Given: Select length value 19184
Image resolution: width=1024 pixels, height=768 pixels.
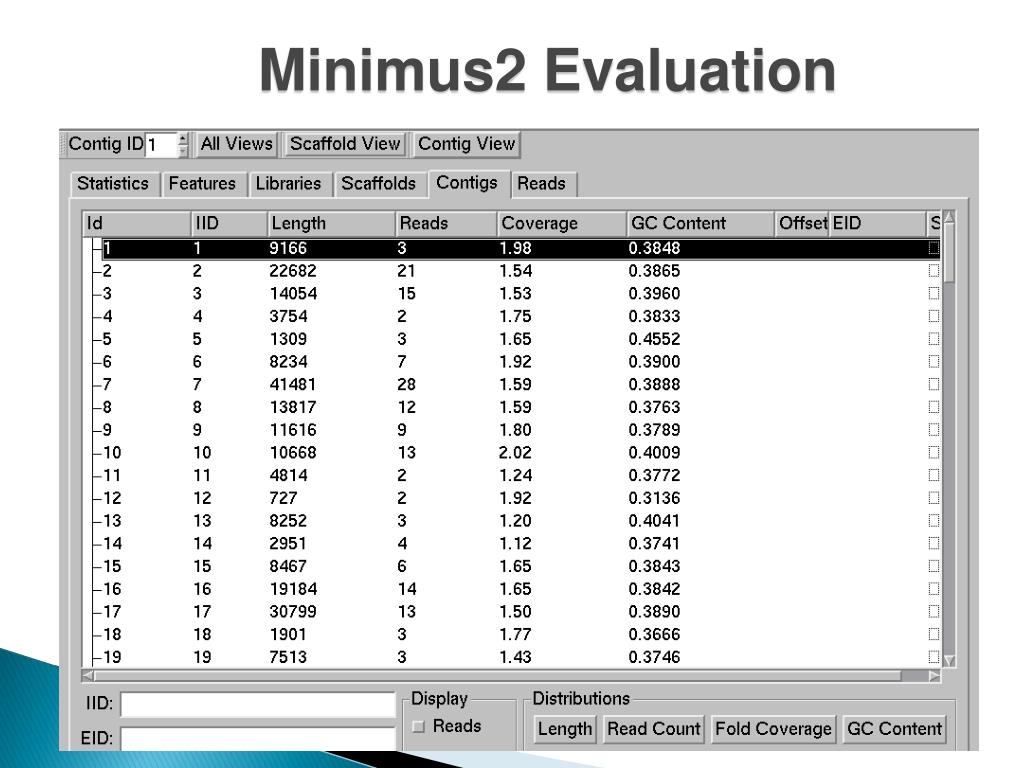Looking at the screenshot, I should pyautogui.click(x=293, y=589).
